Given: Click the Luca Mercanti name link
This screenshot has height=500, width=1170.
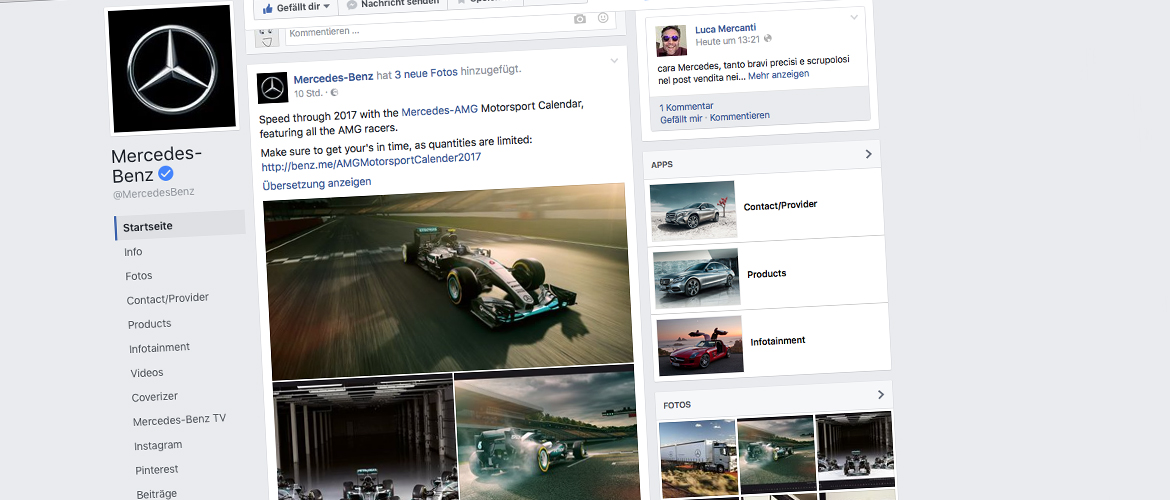Looking at the screenshot, I should pos(725,29).
